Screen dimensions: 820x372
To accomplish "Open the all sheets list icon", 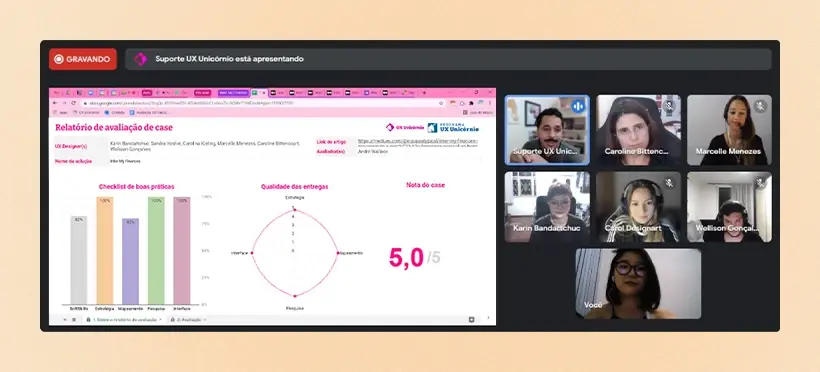I will coord(73,319).
